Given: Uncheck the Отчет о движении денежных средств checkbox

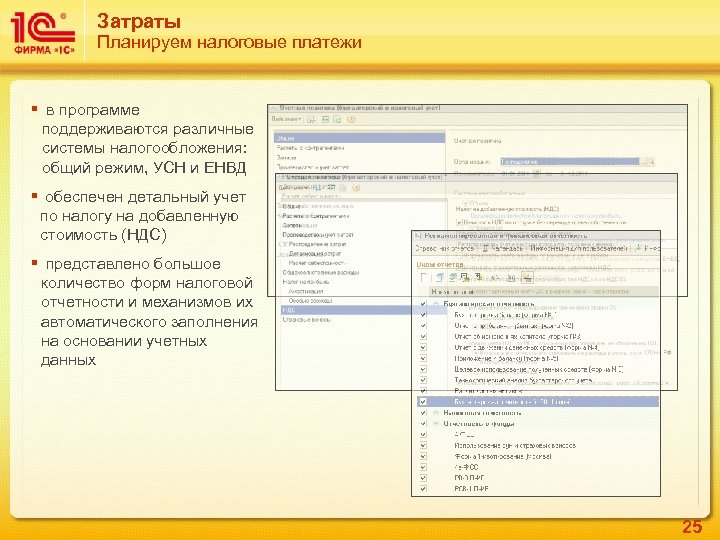Looking at the screenshot, I should 423,348.
